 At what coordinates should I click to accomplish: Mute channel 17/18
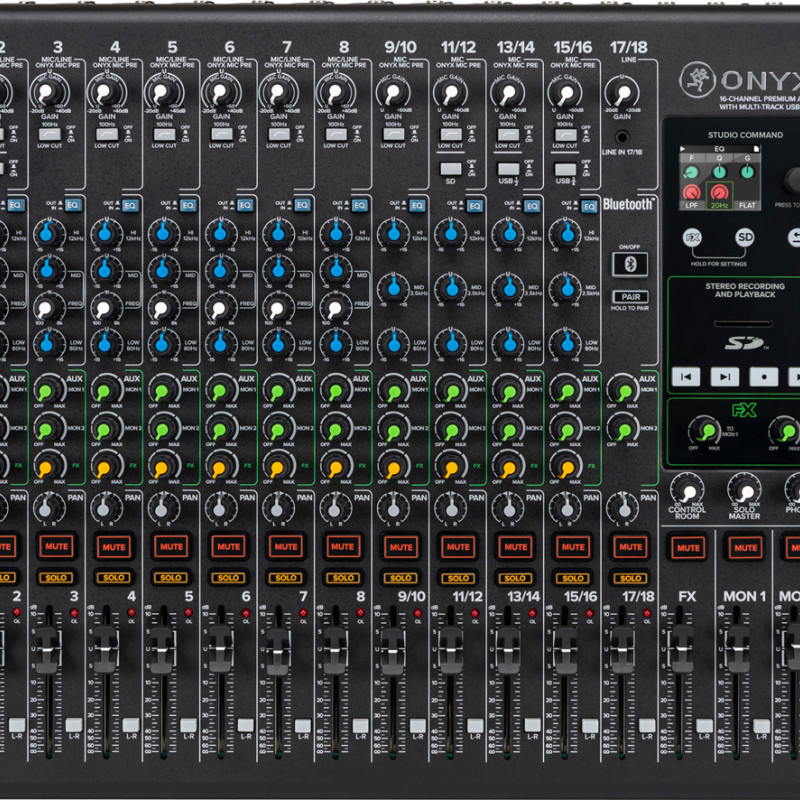pos(631,547)
